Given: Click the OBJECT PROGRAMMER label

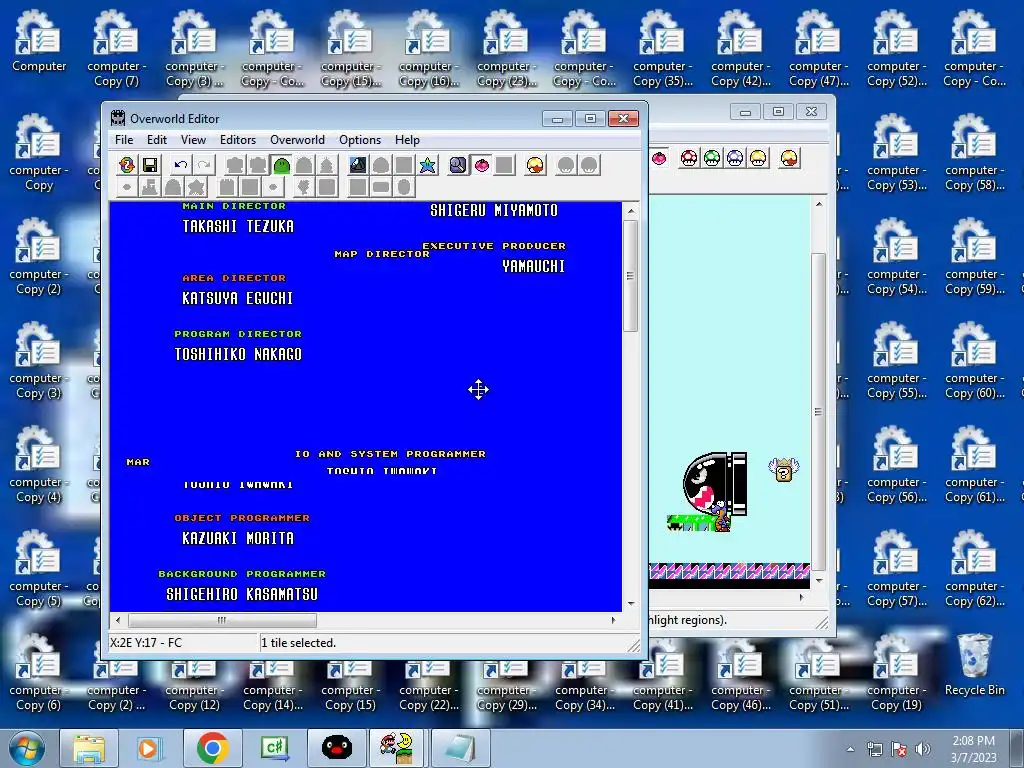Looking at the screenshot, I should 242,518.
